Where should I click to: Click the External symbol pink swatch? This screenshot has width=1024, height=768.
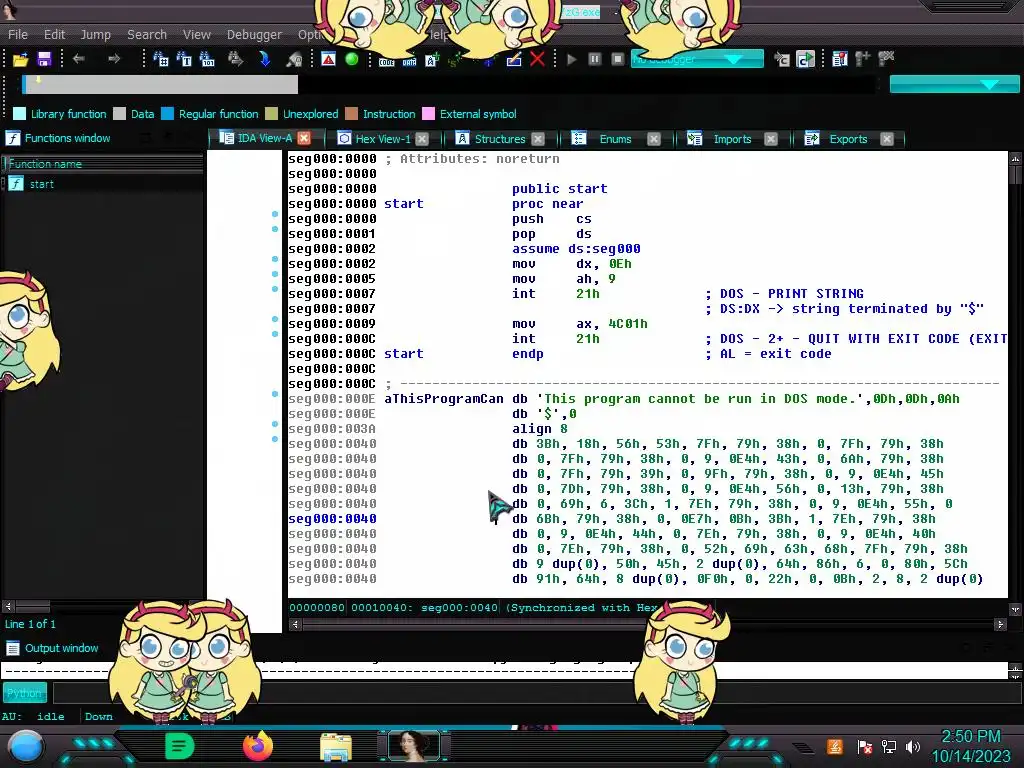(428, 114)
